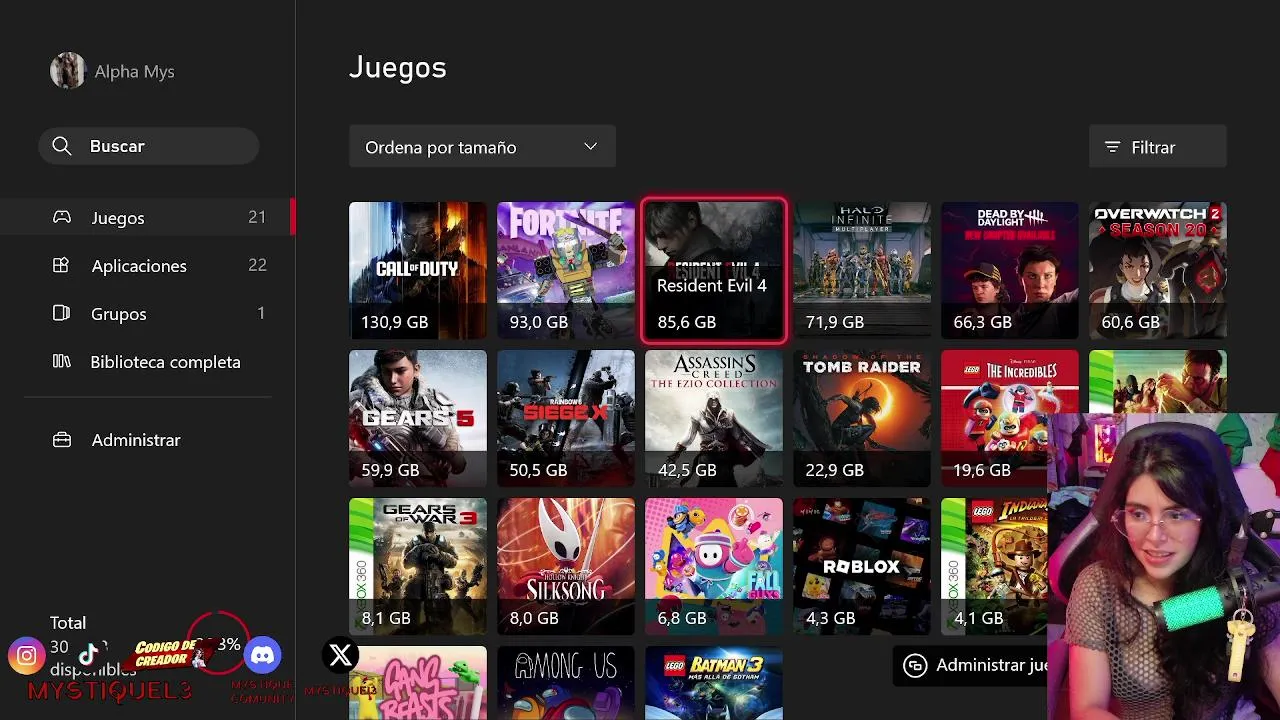Click the Administrar toolbox icon
Screen dimensions: 1280x720
[x=62, y=439]
